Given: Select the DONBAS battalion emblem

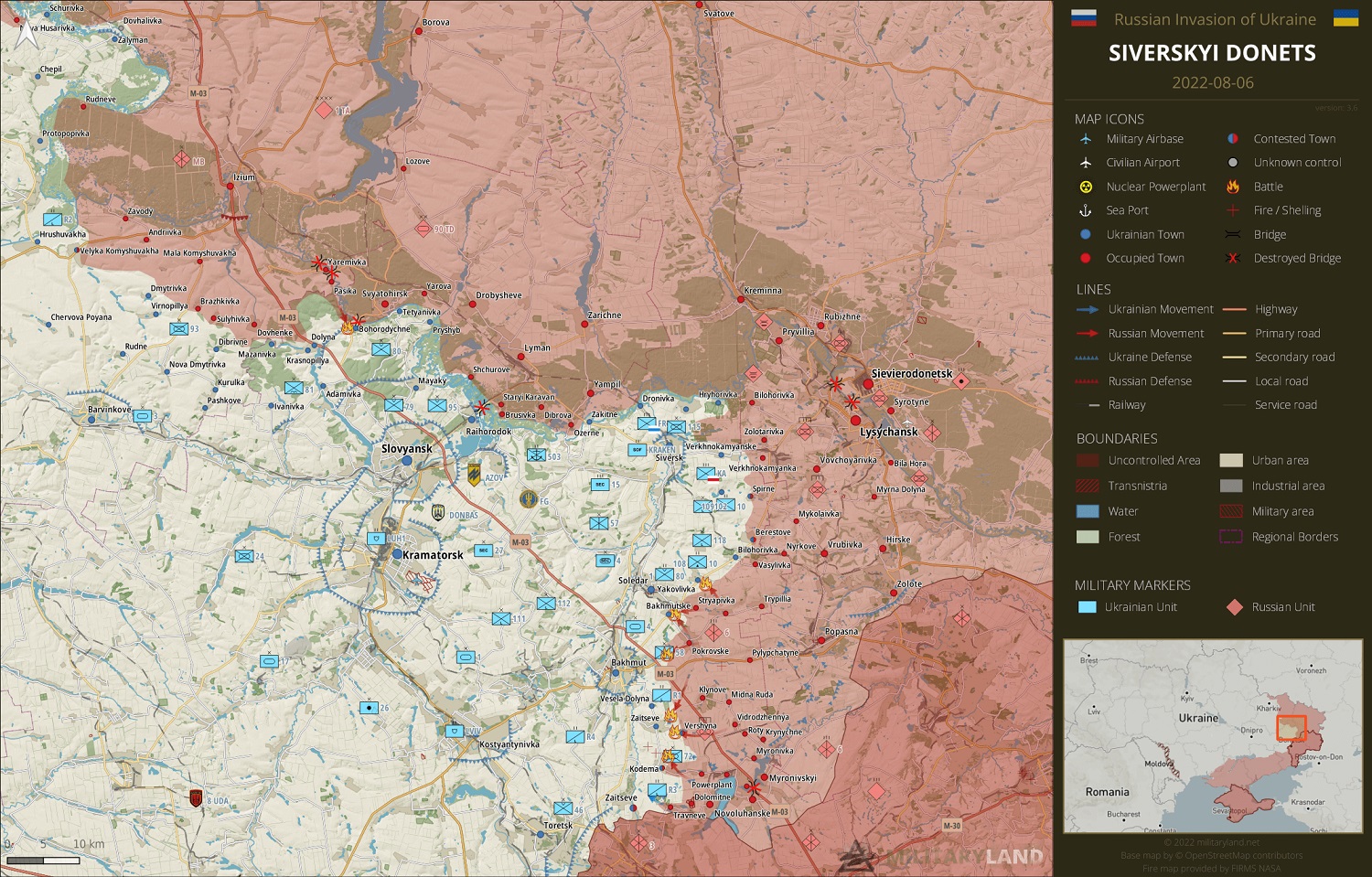Looking at the screenshot, I should (x=438, y=513).
